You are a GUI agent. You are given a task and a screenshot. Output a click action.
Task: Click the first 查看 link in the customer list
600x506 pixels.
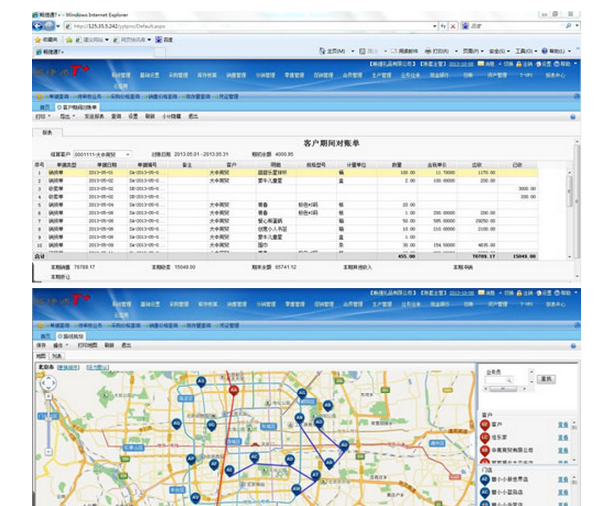click(x=561, y=425)
